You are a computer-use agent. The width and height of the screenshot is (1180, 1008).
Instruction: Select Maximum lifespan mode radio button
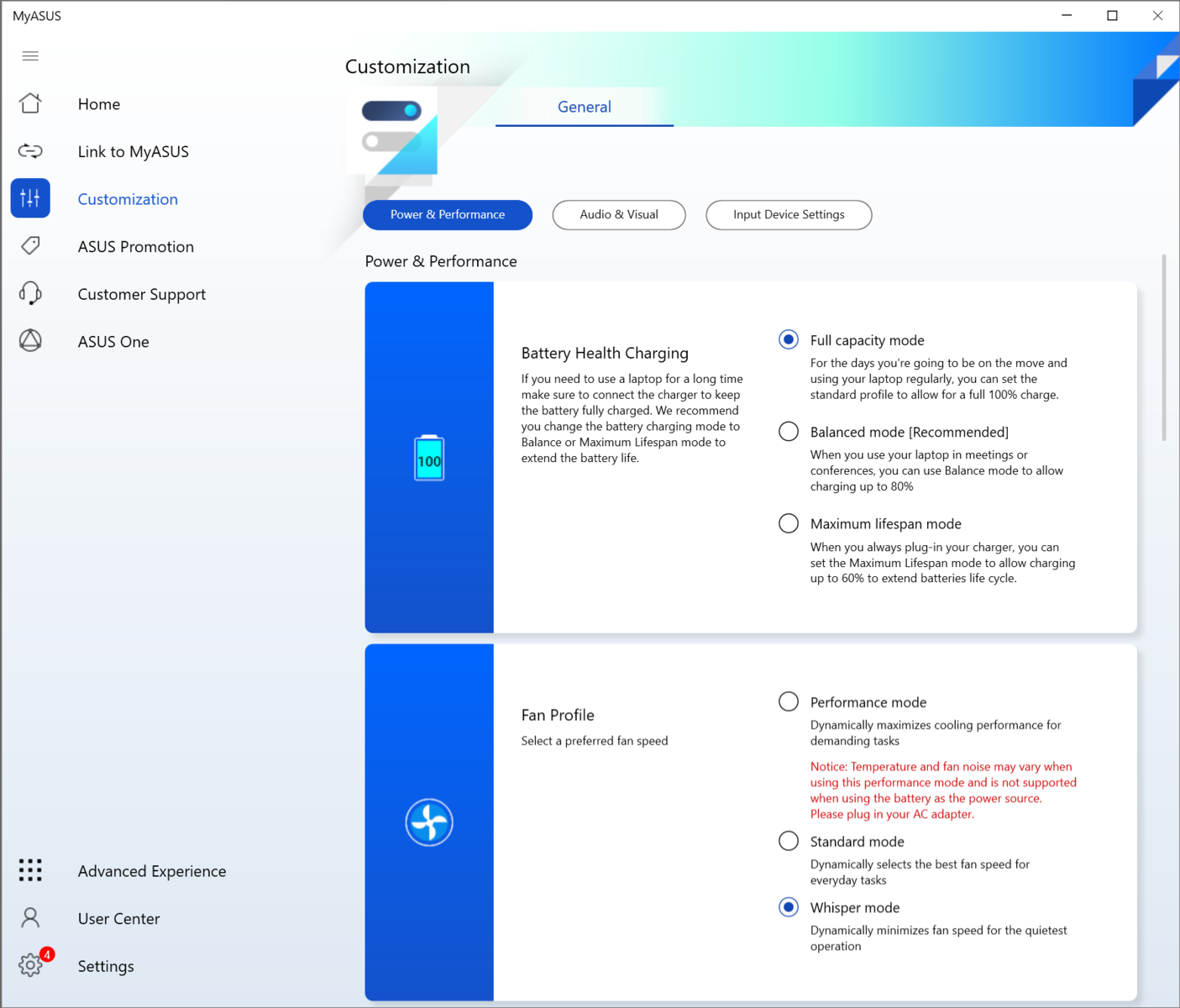[x=789, y=523]
